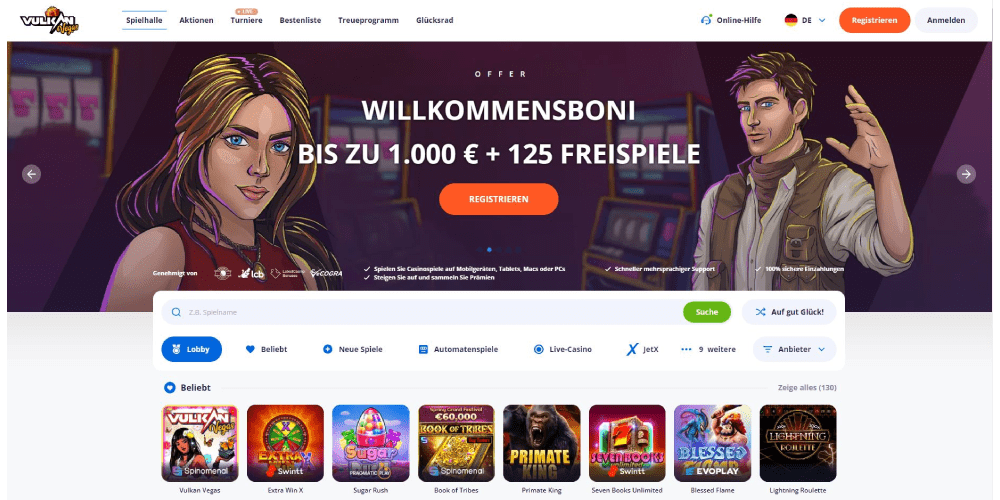Screen dimensions: 1000x500
Task: Open Live-Casino category
Action: [562, 349]
